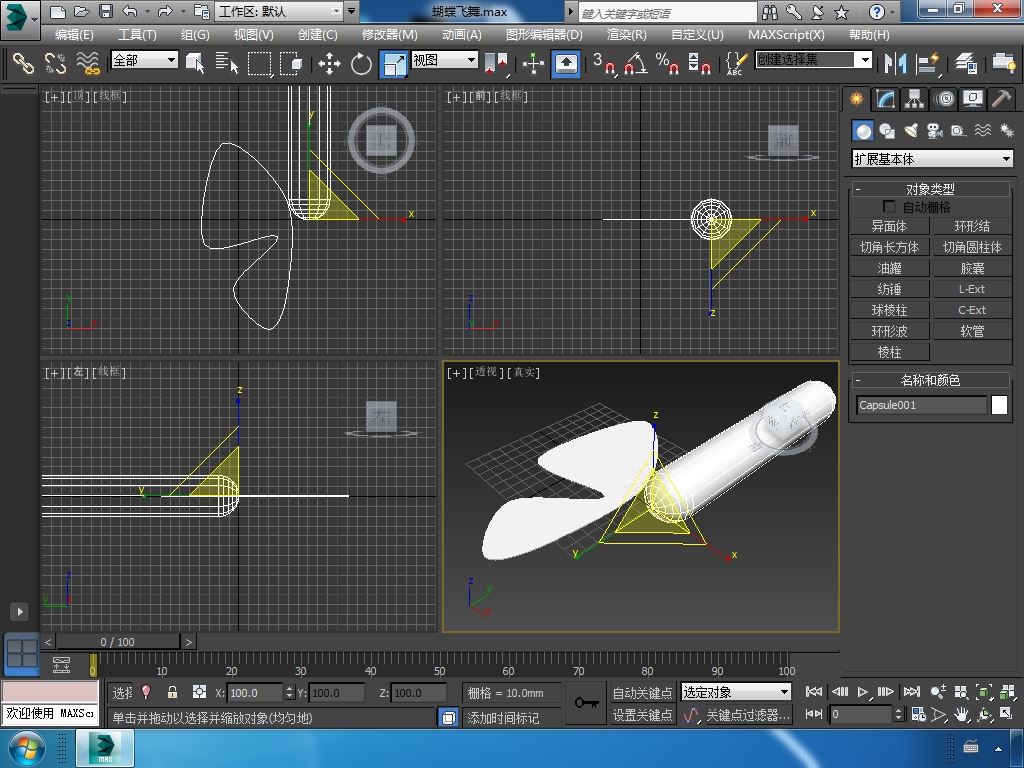
Task: Click the Play animation button
Action: [x=863, y=692]
